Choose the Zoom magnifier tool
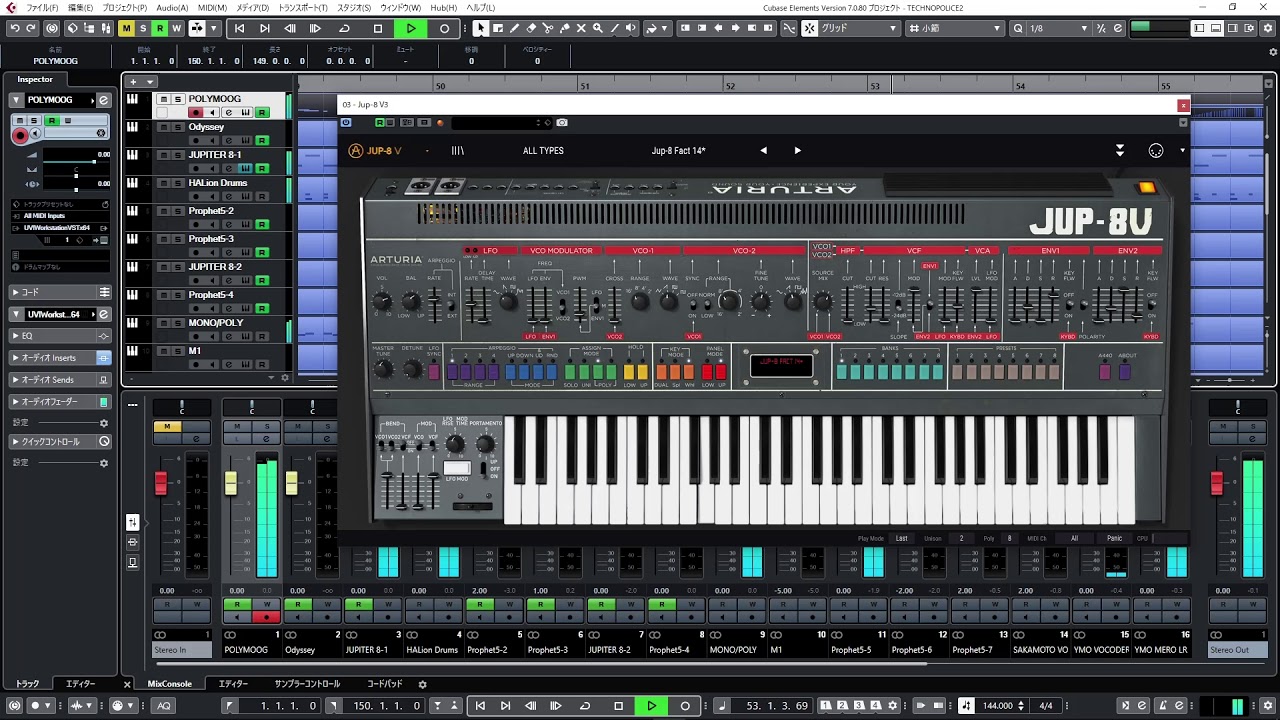Image resolution: width=1280 pixels, height=720 pixels. [x=598, y=28]
